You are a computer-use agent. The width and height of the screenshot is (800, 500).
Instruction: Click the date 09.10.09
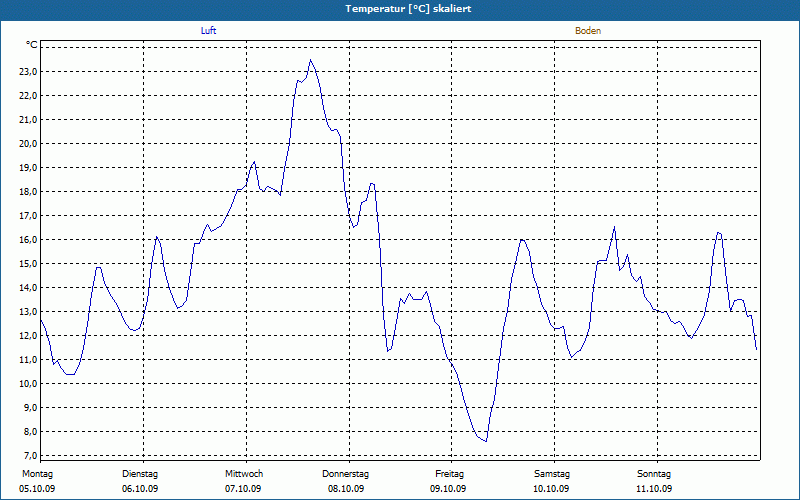tap(448, 489)
